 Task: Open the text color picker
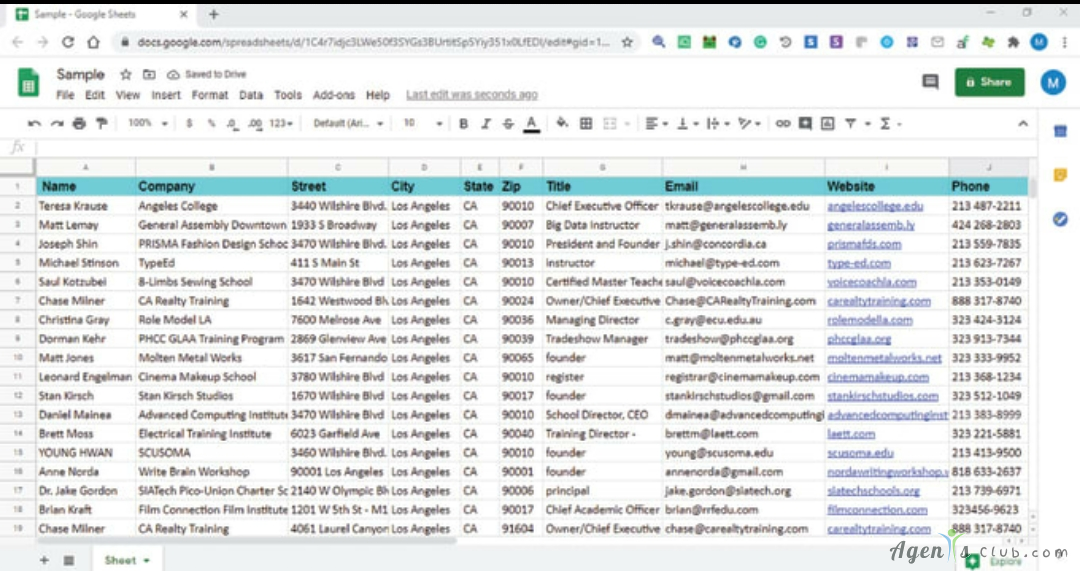pos(531,123)
